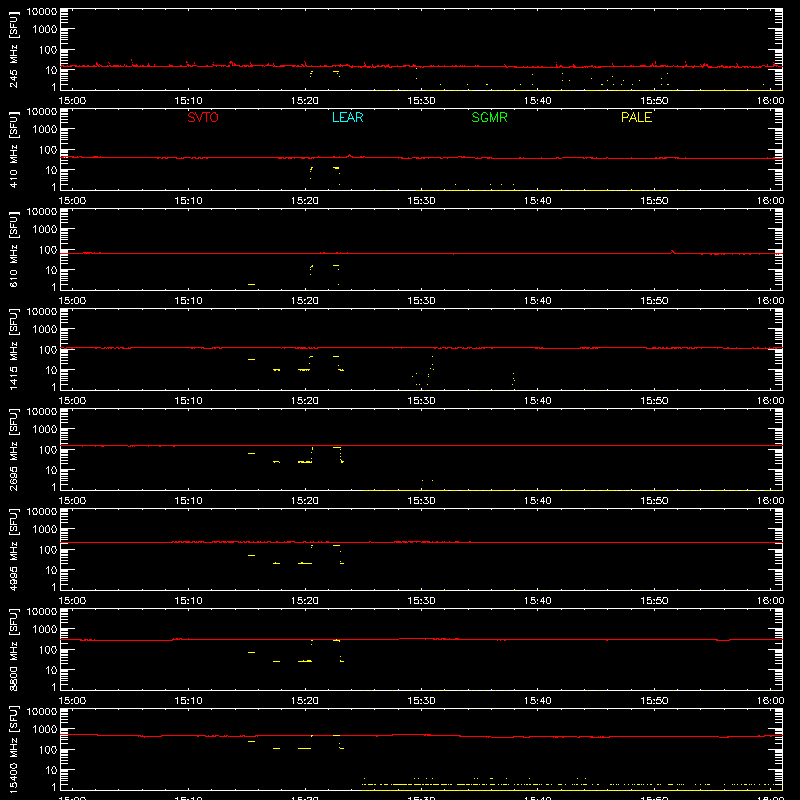800x800 pixels.
Task: Select the 4995 MHz [SFU] axis label
Action: pos(14,549)
